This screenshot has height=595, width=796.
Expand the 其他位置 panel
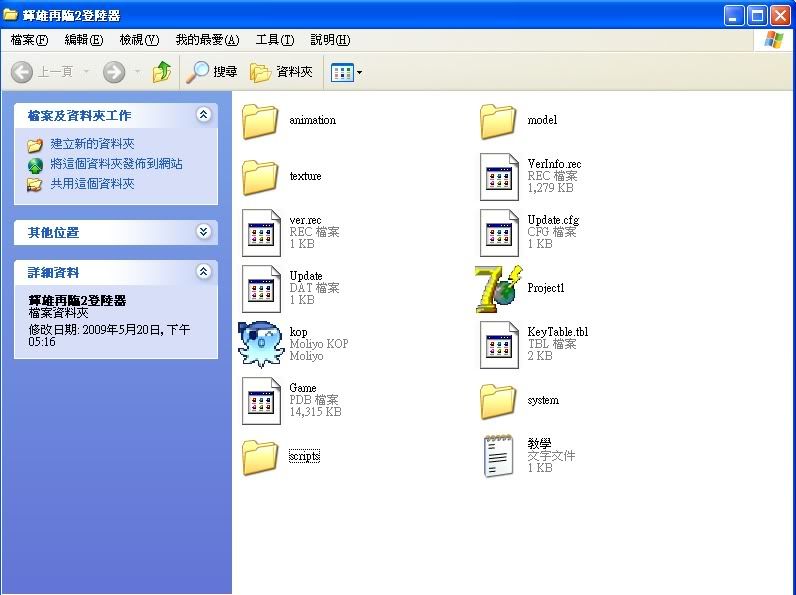[x=204, y=232]
